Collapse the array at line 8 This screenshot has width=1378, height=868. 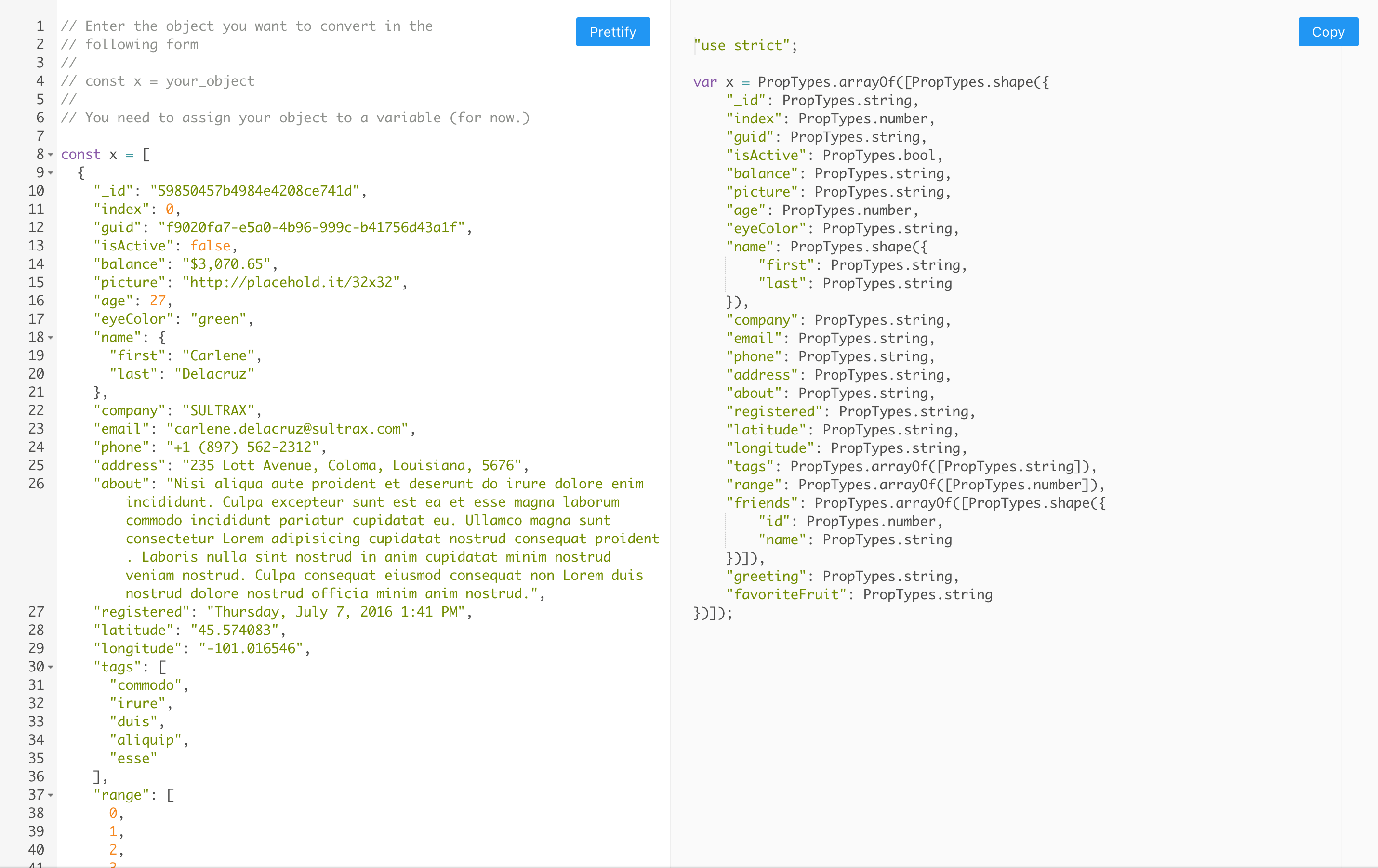click(x=51, y=155)
